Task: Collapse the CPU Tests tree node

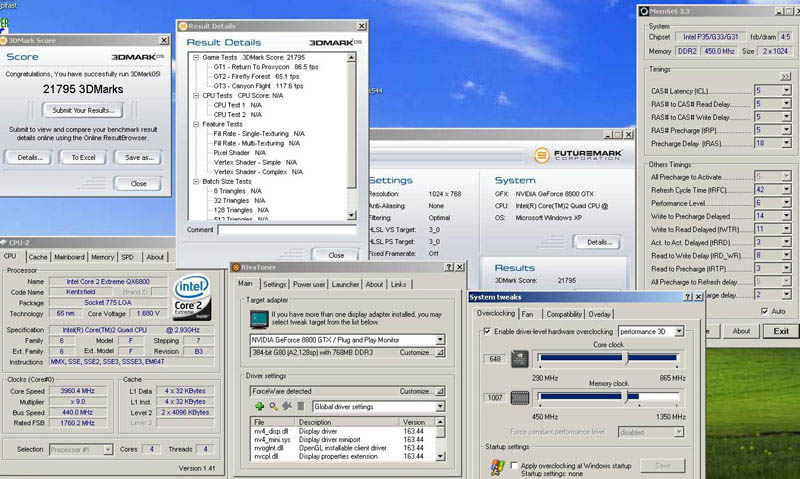Action: coord(196,95)
